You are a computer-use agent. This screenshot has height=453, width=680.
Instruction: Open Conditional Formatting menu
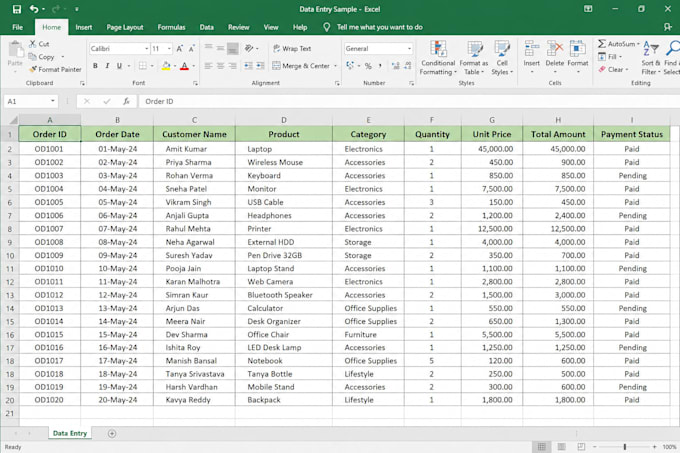[438, 58]
